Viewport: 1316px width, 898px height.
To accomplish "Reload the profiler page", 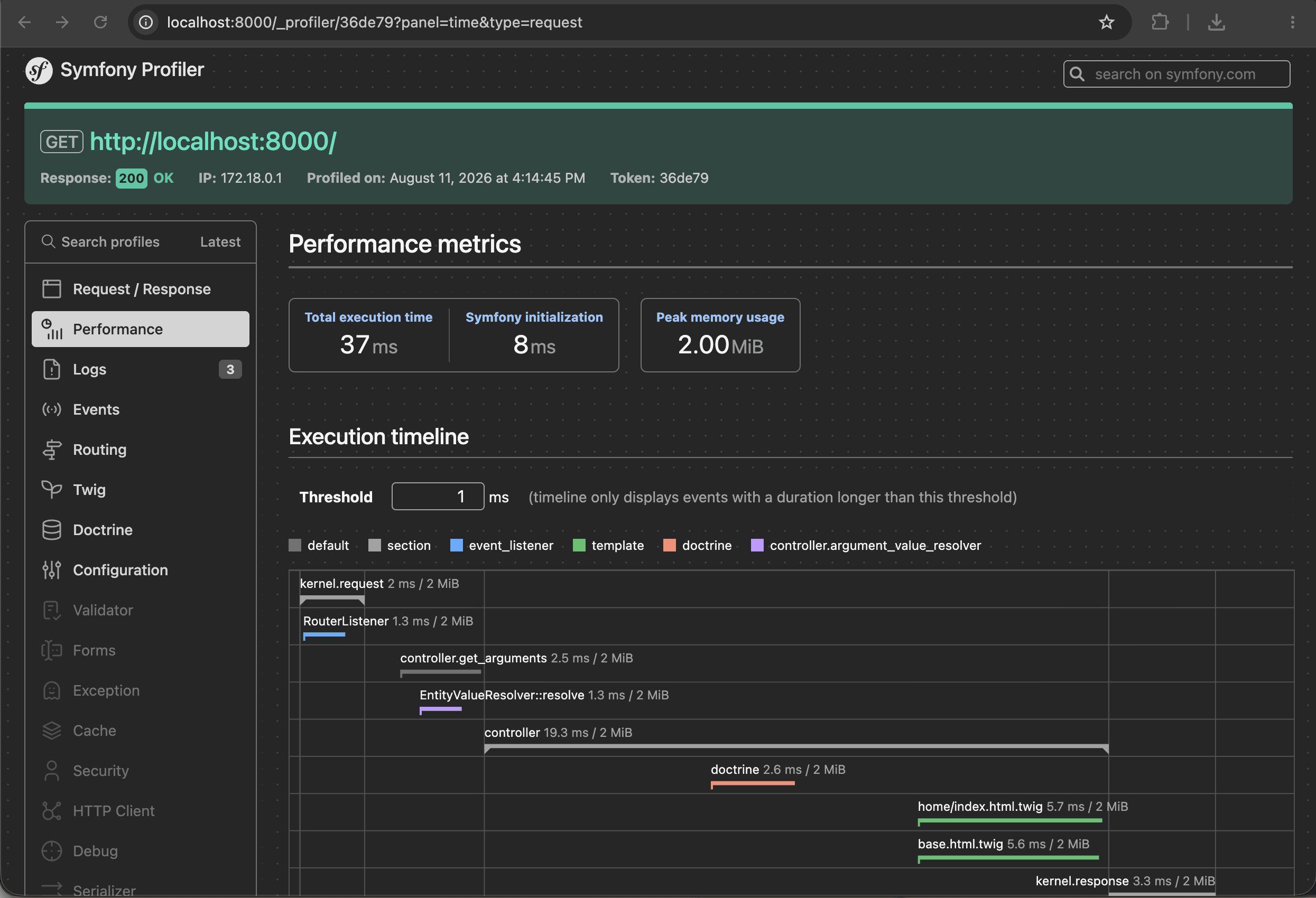I will 100,22.
